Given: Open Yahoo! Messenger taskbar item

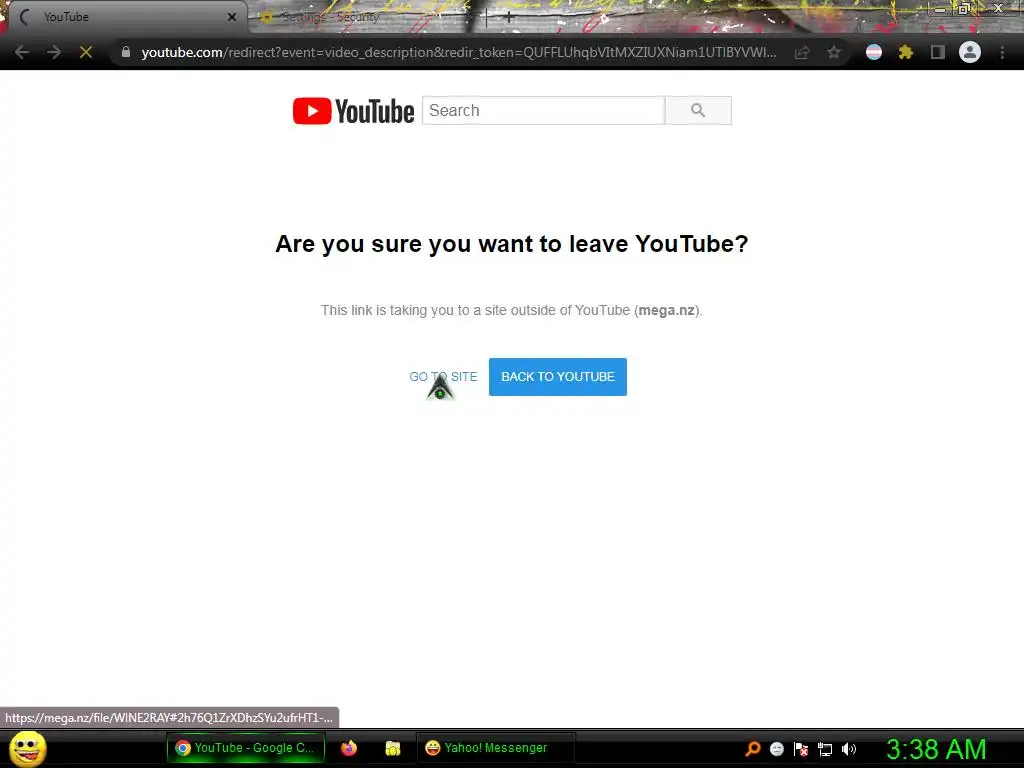Looking at the screenshot, I should pos(495,748).
